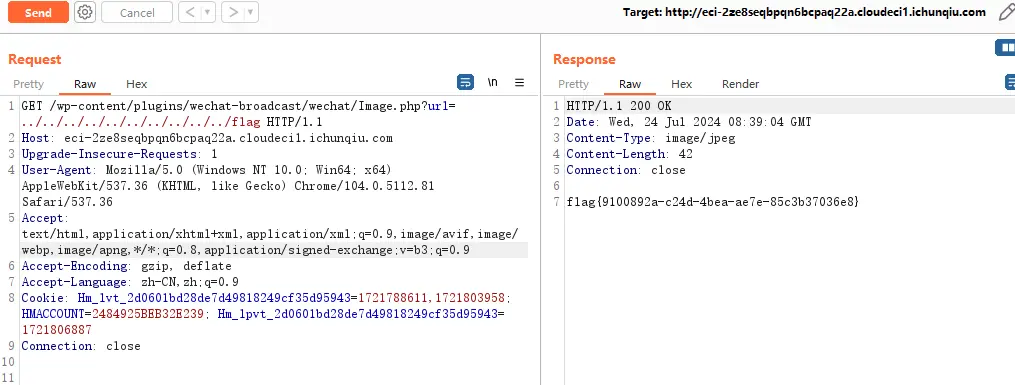Click the HMACCOUNT cookie value 2484925BEB32E239
Screen dimensions: 1015x385
tap(148, 314)
